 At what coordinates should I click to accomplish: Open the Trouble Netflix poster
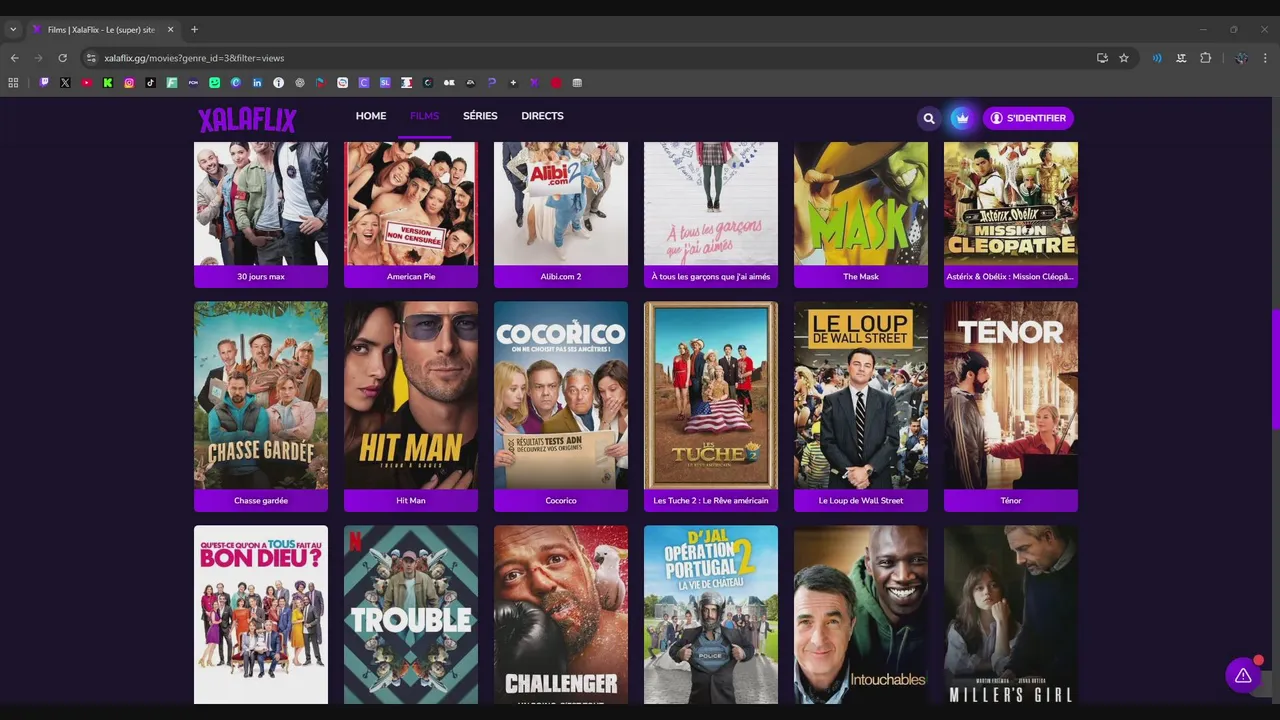[x=411, y=615]
